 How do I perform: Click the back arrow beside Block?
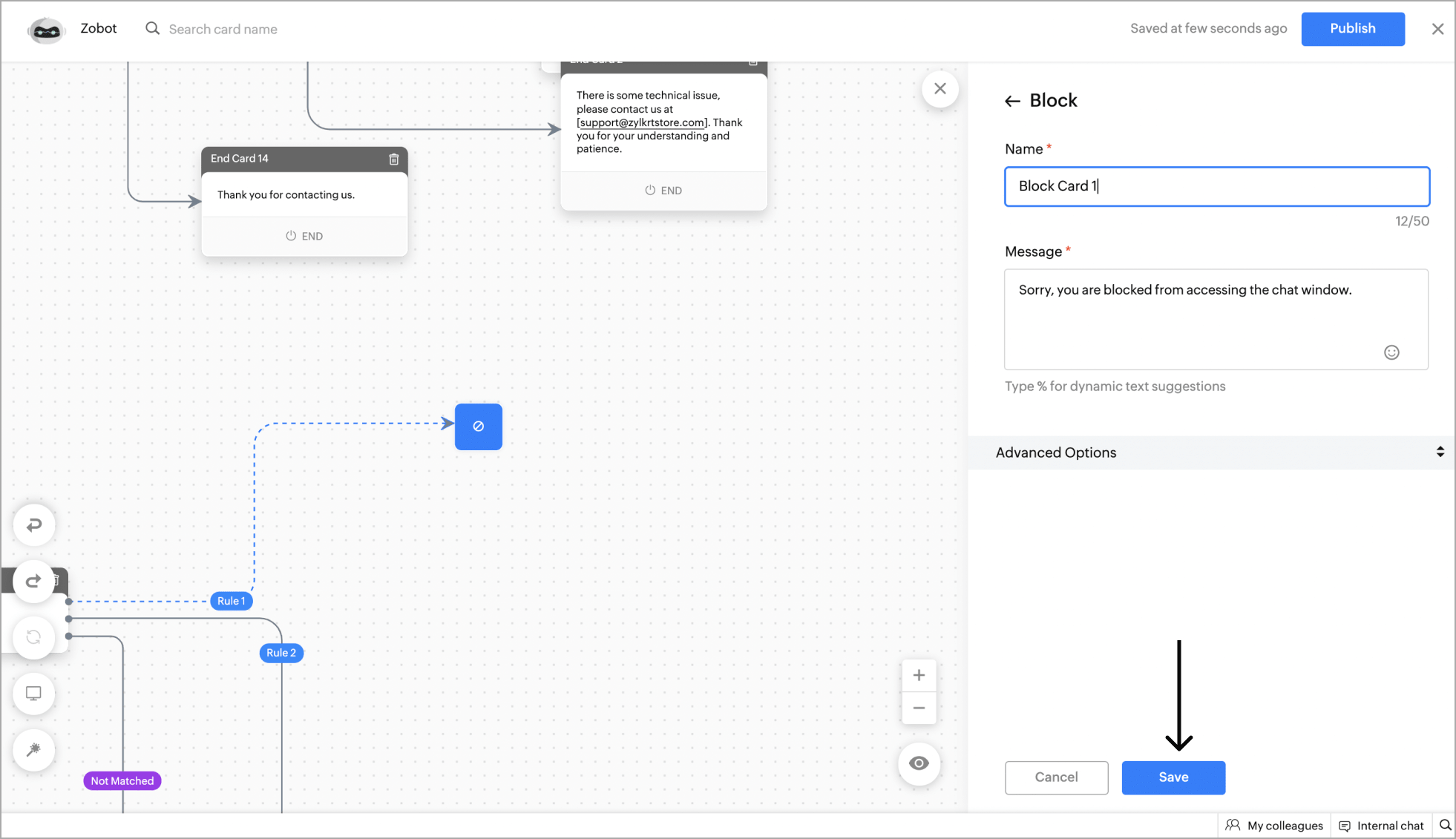point(1012,101)
